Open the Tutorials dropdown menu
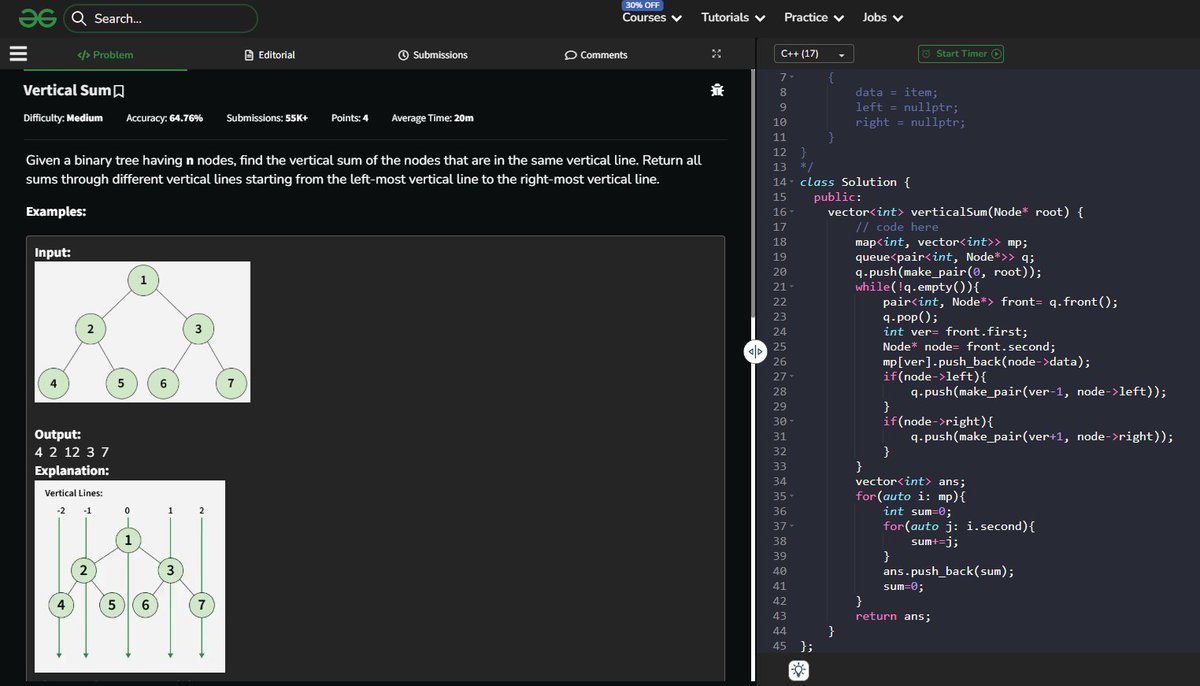 (733, 17)
